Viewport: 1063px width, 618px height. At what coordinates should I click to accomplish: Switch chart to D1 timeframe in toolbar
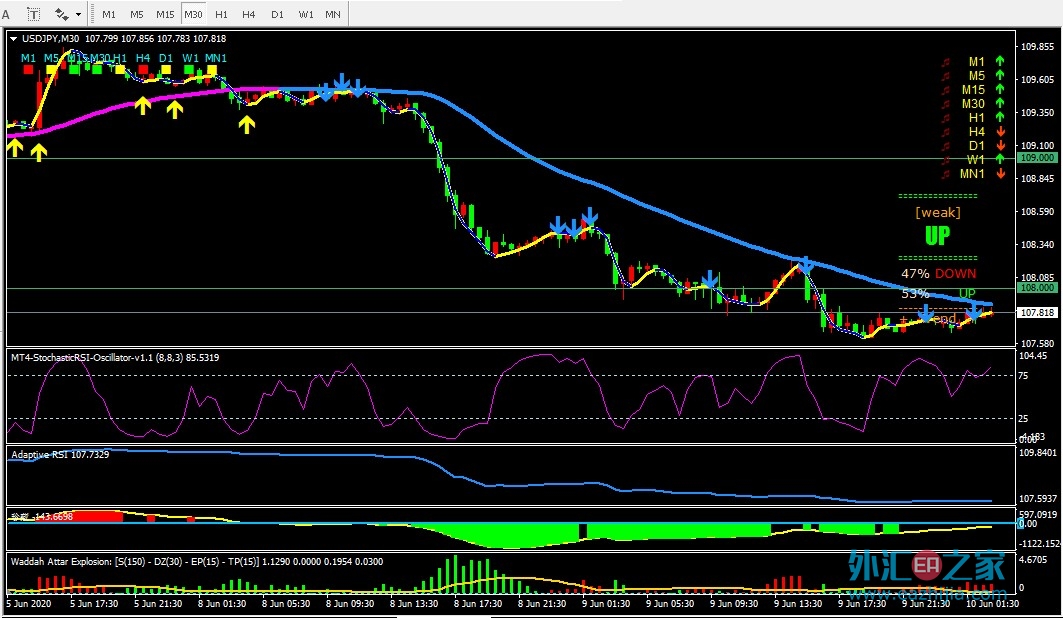tap(277, 14)
